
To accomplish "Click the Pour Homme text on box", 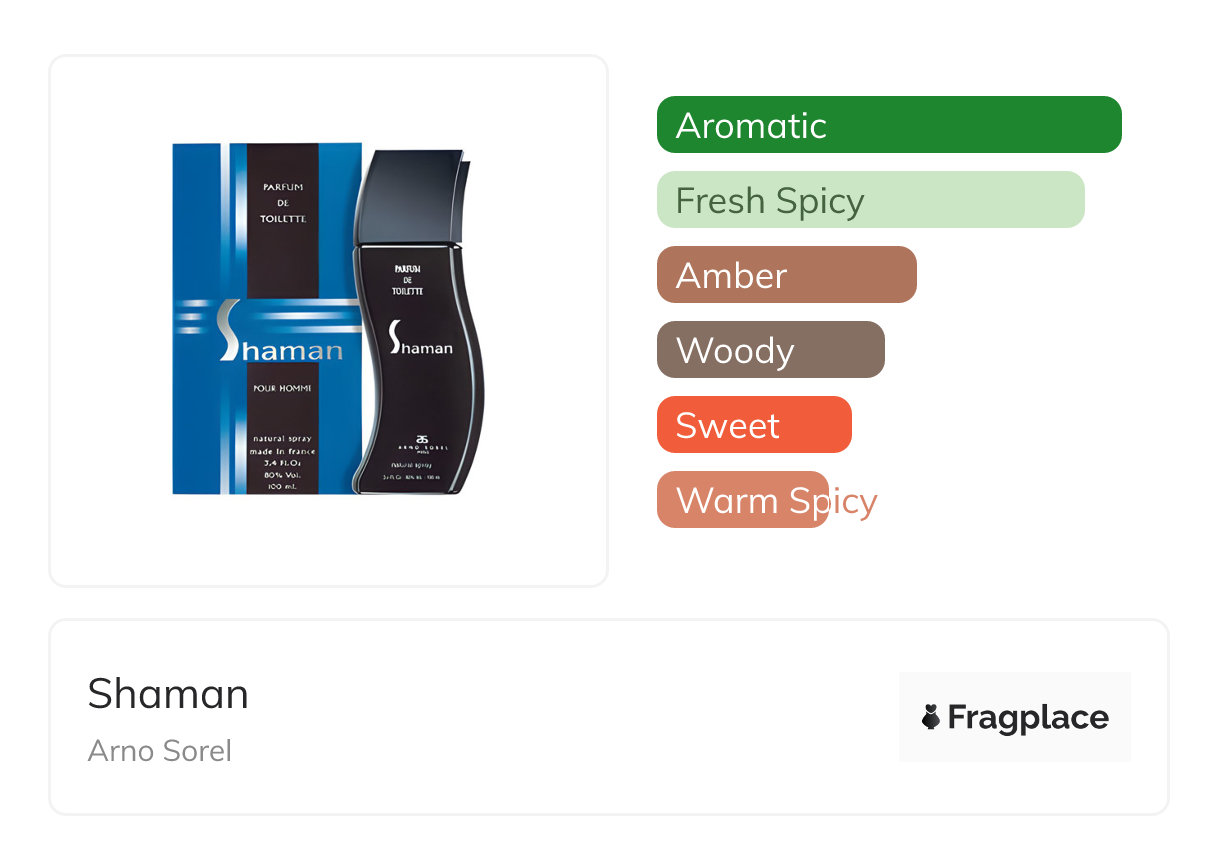I will click(282, 388).
